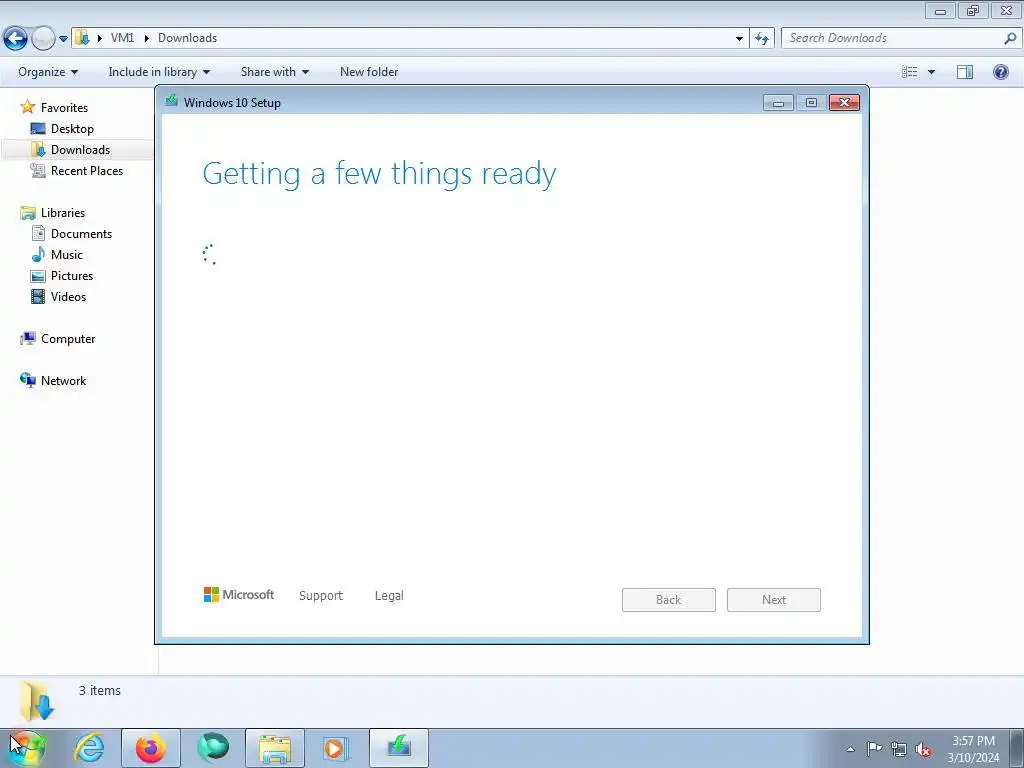Image resolution: width=1024 pixels, height=768 pixels.
Task: Click the Next button in Setup
Action: [774, 600]
